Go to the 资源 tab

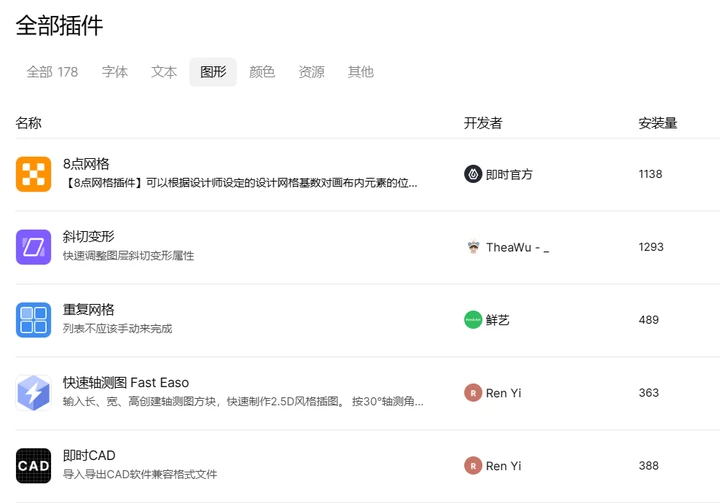(x=311, y=72)
